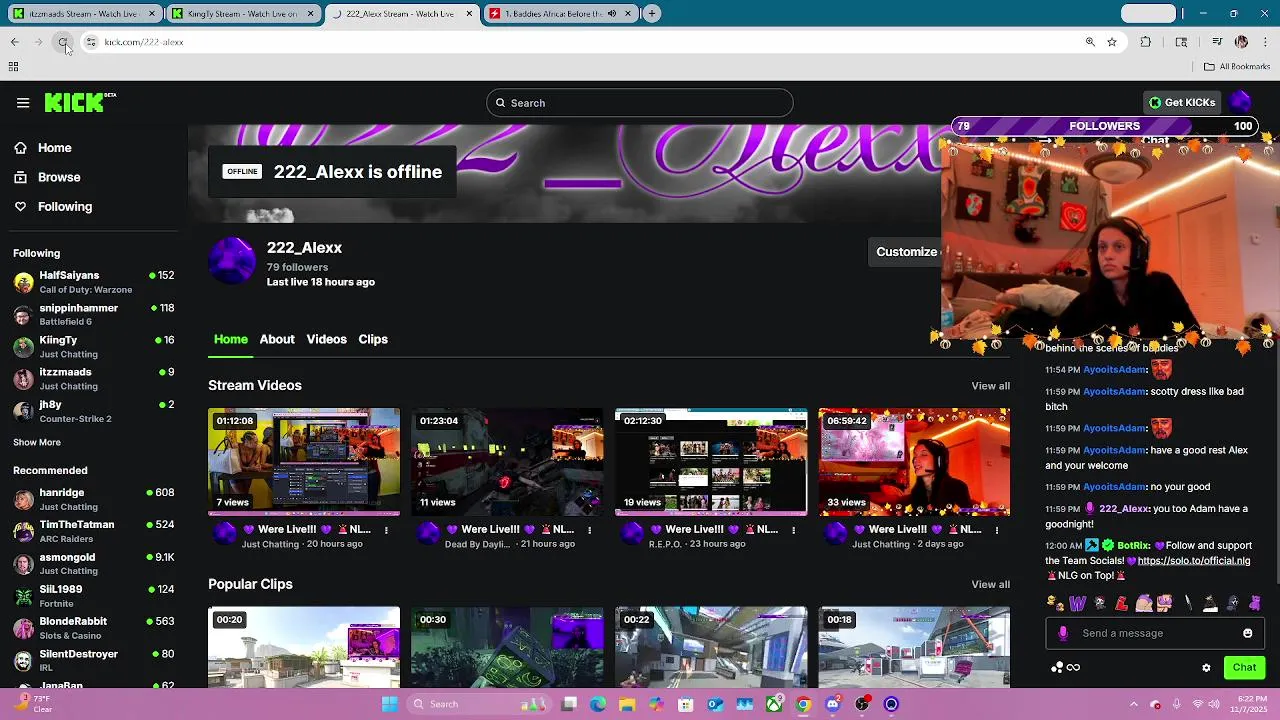Open TimTheTatman recommended channel
The width and height of the screenshot is (1280, 720).
click(x=93, y=531)
